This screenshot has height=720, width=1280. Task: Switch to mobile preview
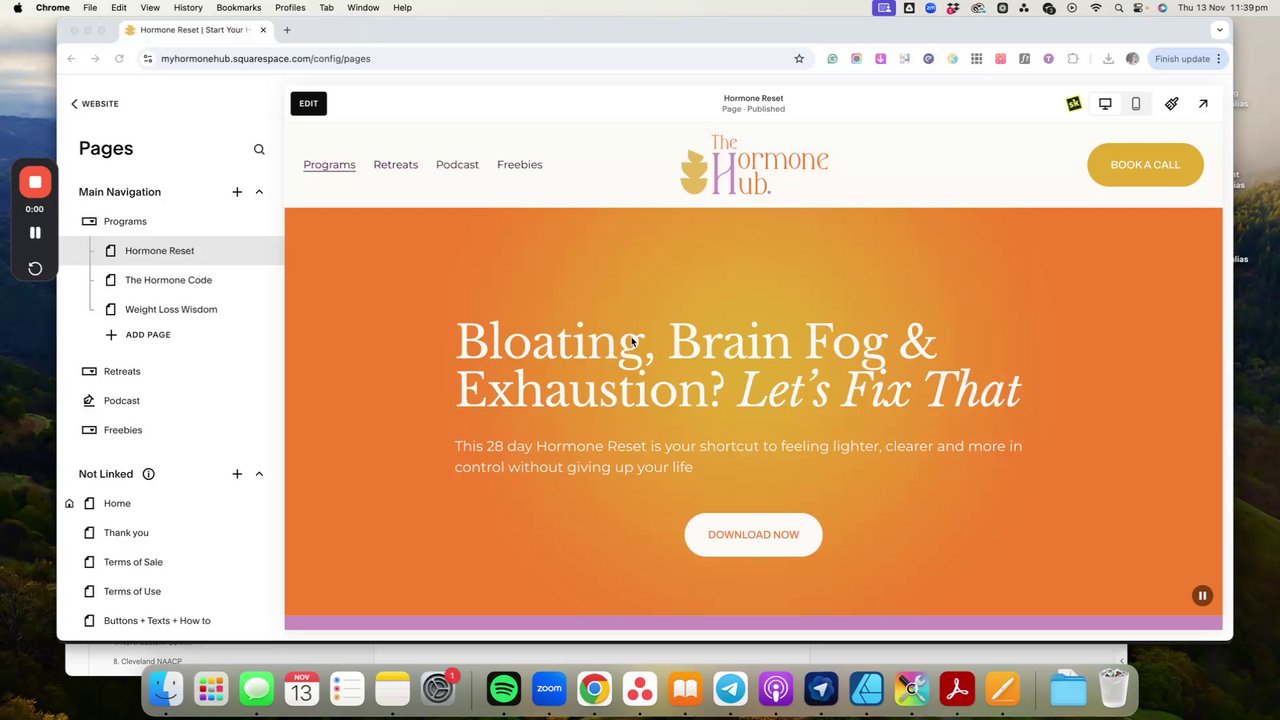[x=1136, y=104]
